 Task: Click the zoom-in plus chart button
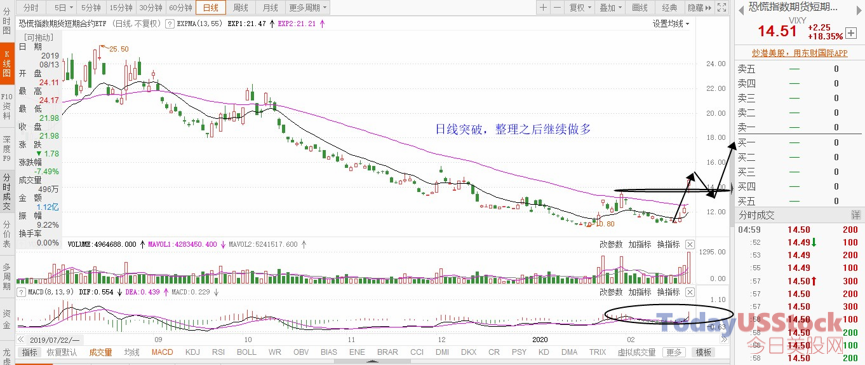click(x=543, y=7)
